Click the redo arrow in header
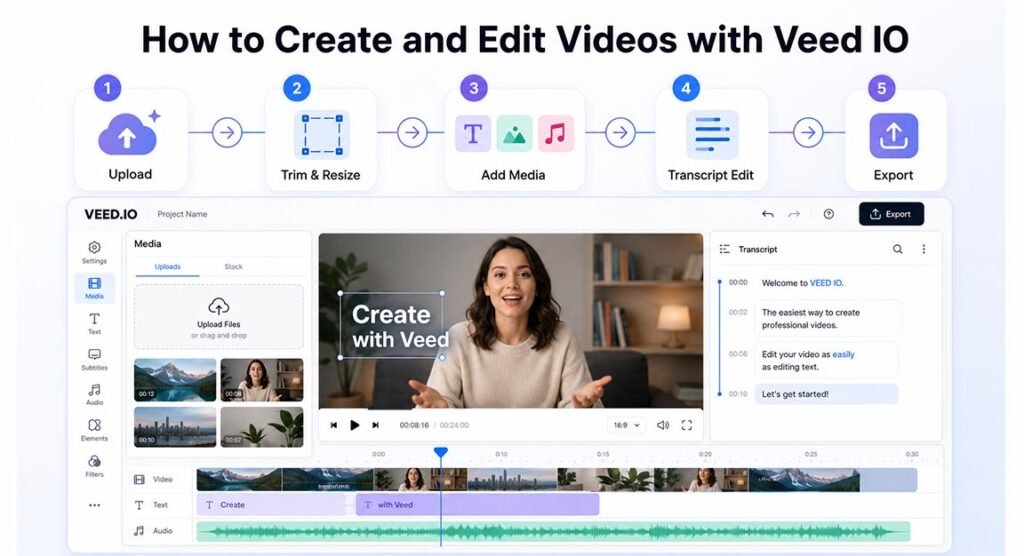 pos(794,214)
